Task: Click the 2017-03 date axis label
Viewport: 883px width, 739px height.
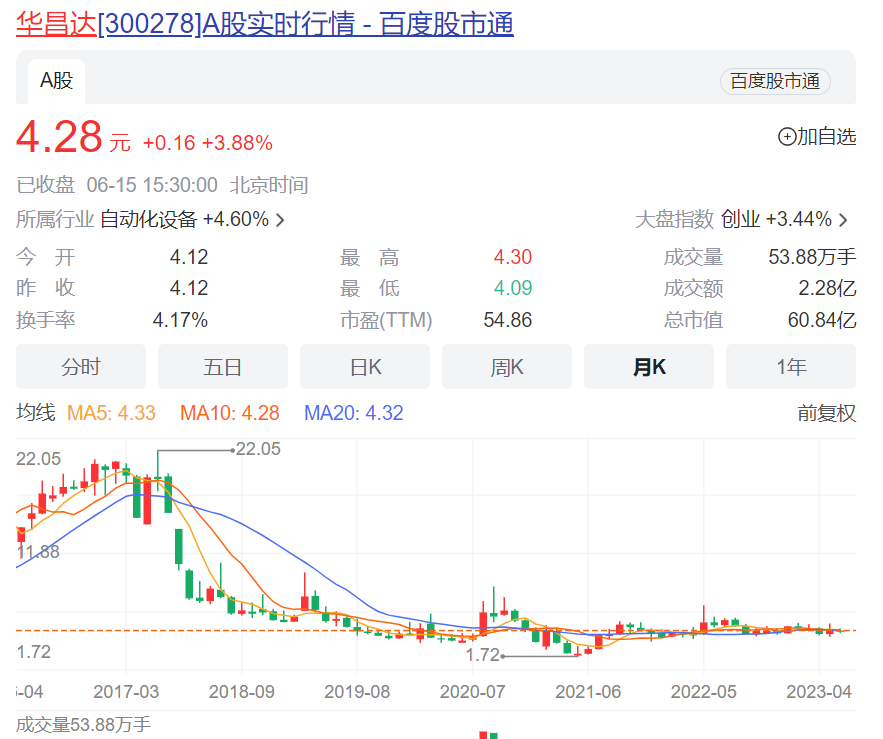Action: tap(126, 692)
